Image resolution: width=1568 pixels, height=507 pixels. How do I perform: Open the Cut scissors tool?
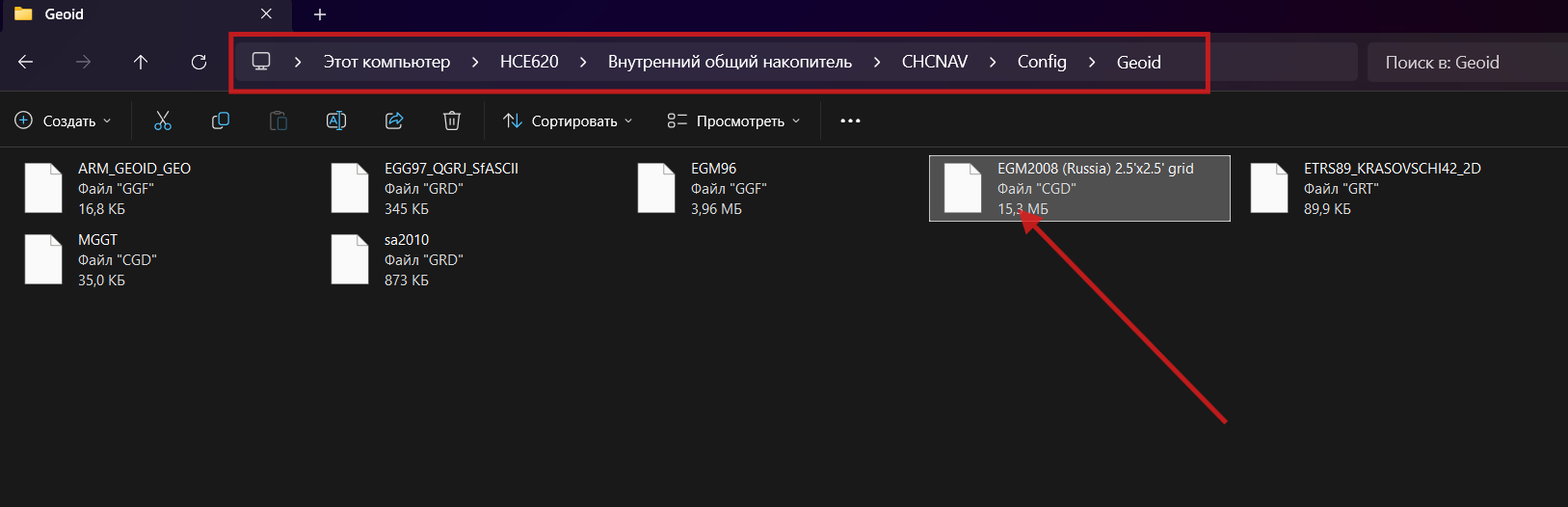(x=163, y=120)
